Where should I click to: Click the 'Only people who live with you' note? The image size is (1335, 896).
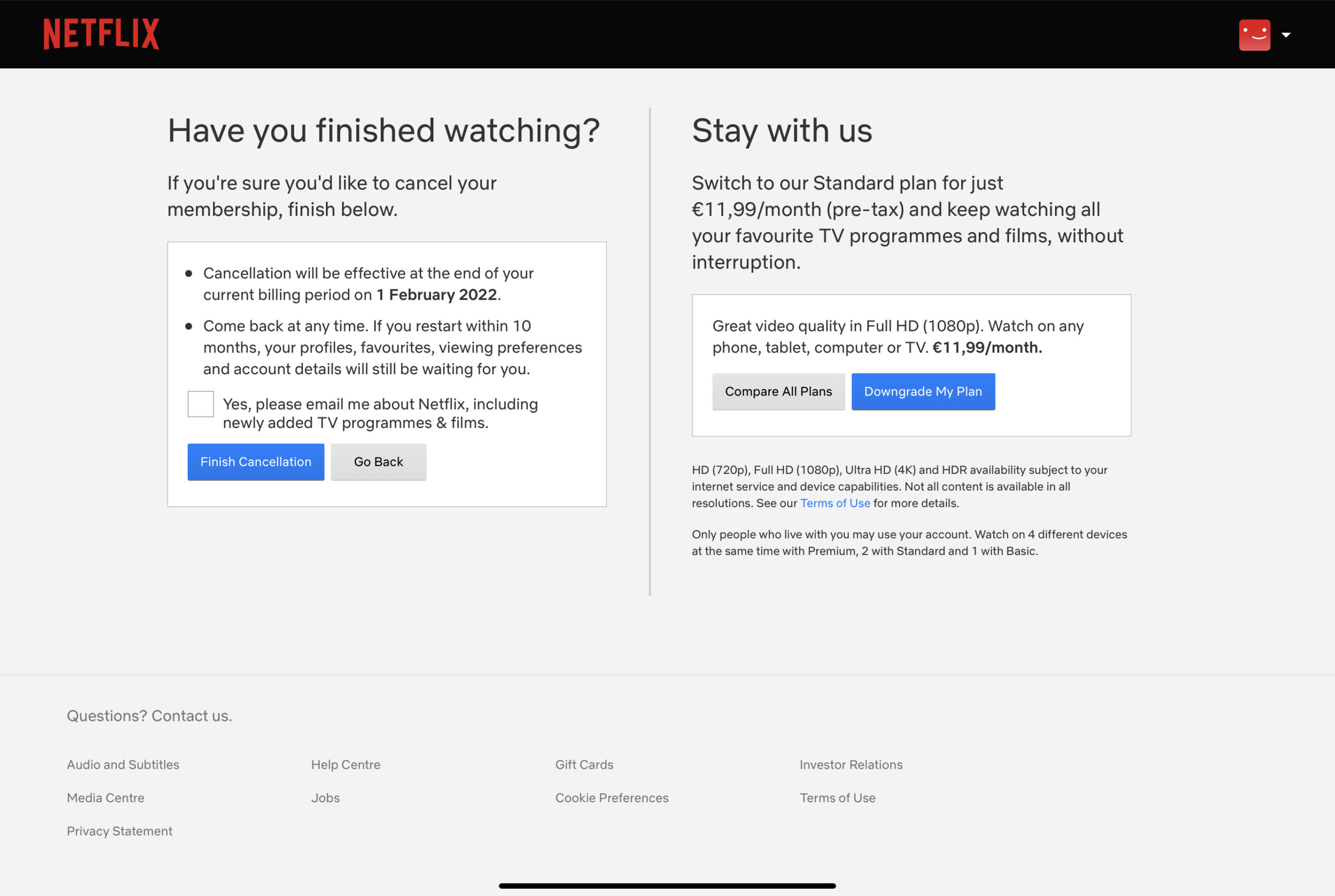(909, 543)
